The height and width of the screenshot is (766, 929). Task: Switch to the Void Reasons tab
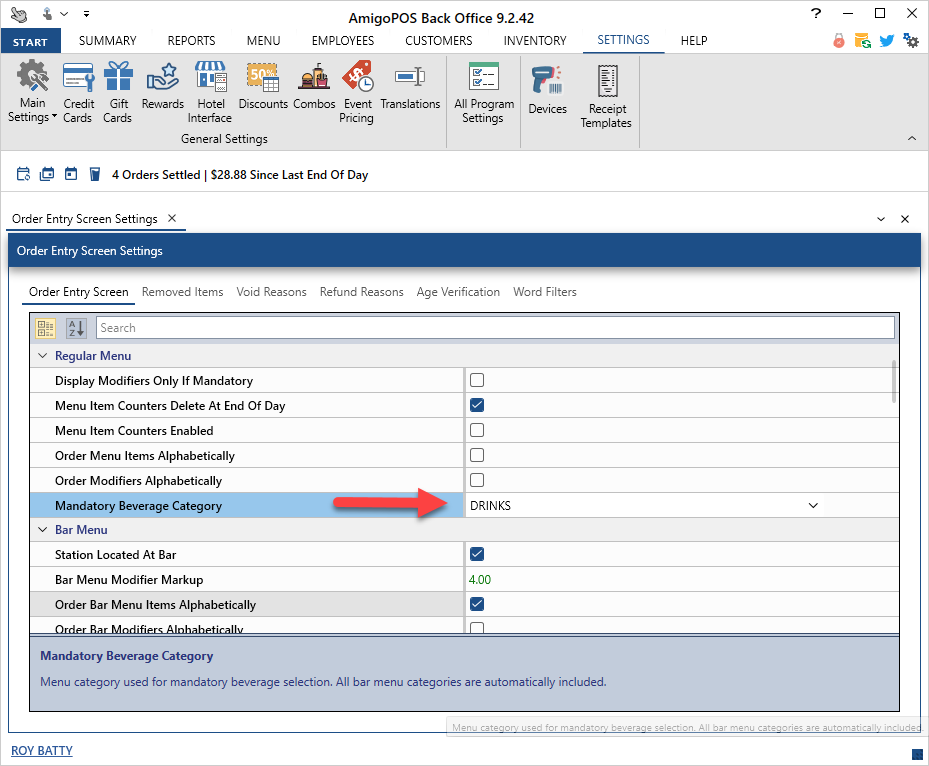[271, 292]
